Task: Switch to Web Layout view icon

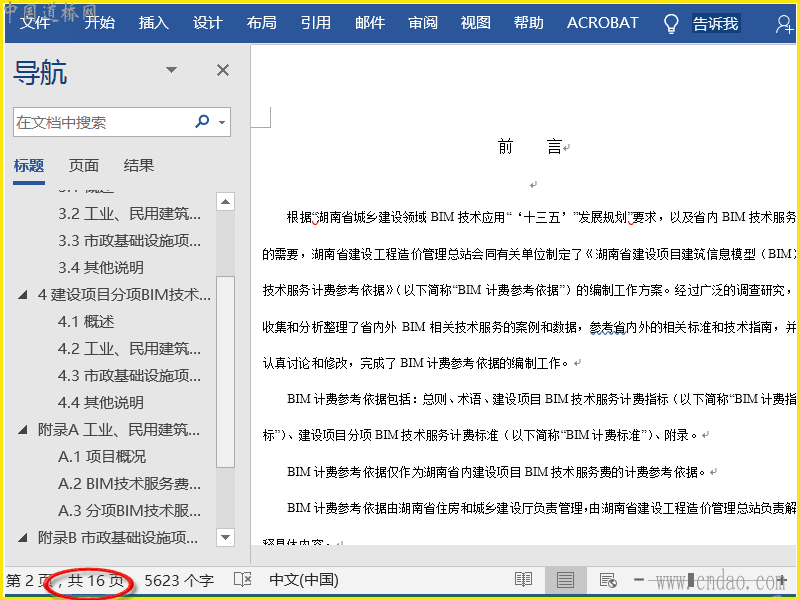Action: [x=608, y=580]
